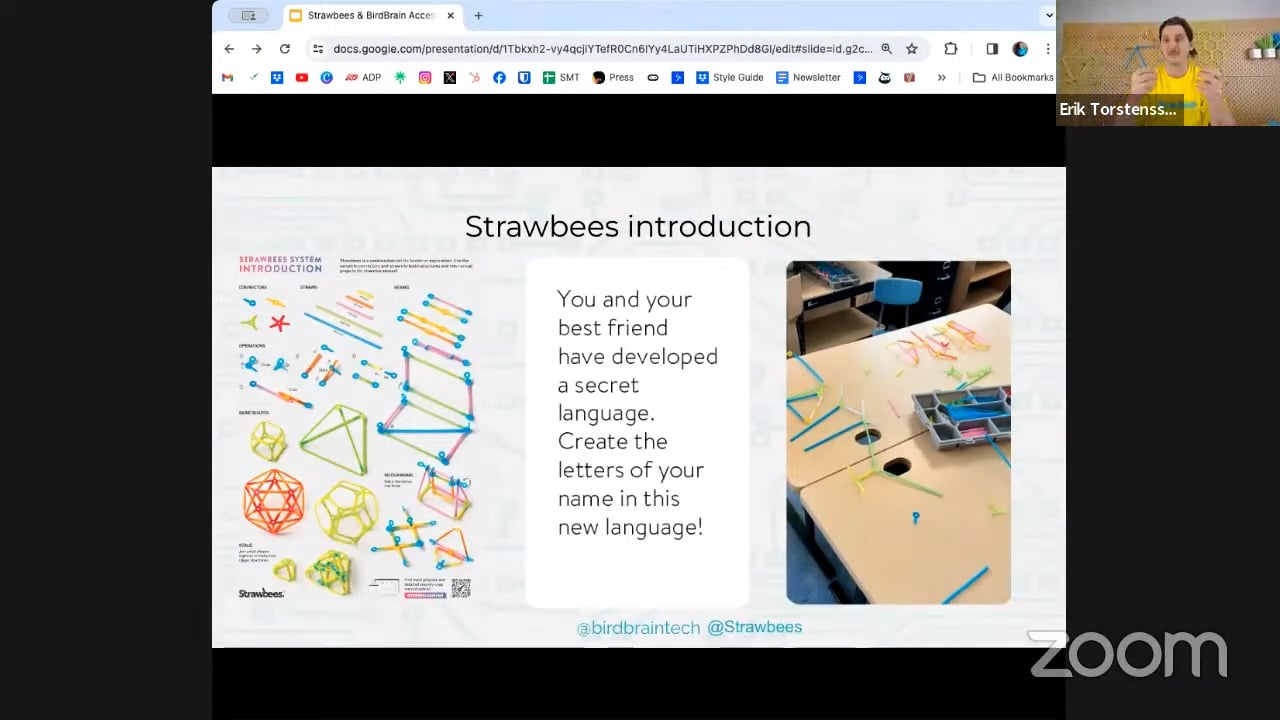Open the Facebook bookmark icon
This screenshot has height=720, width=1280.
click(499, 77)
